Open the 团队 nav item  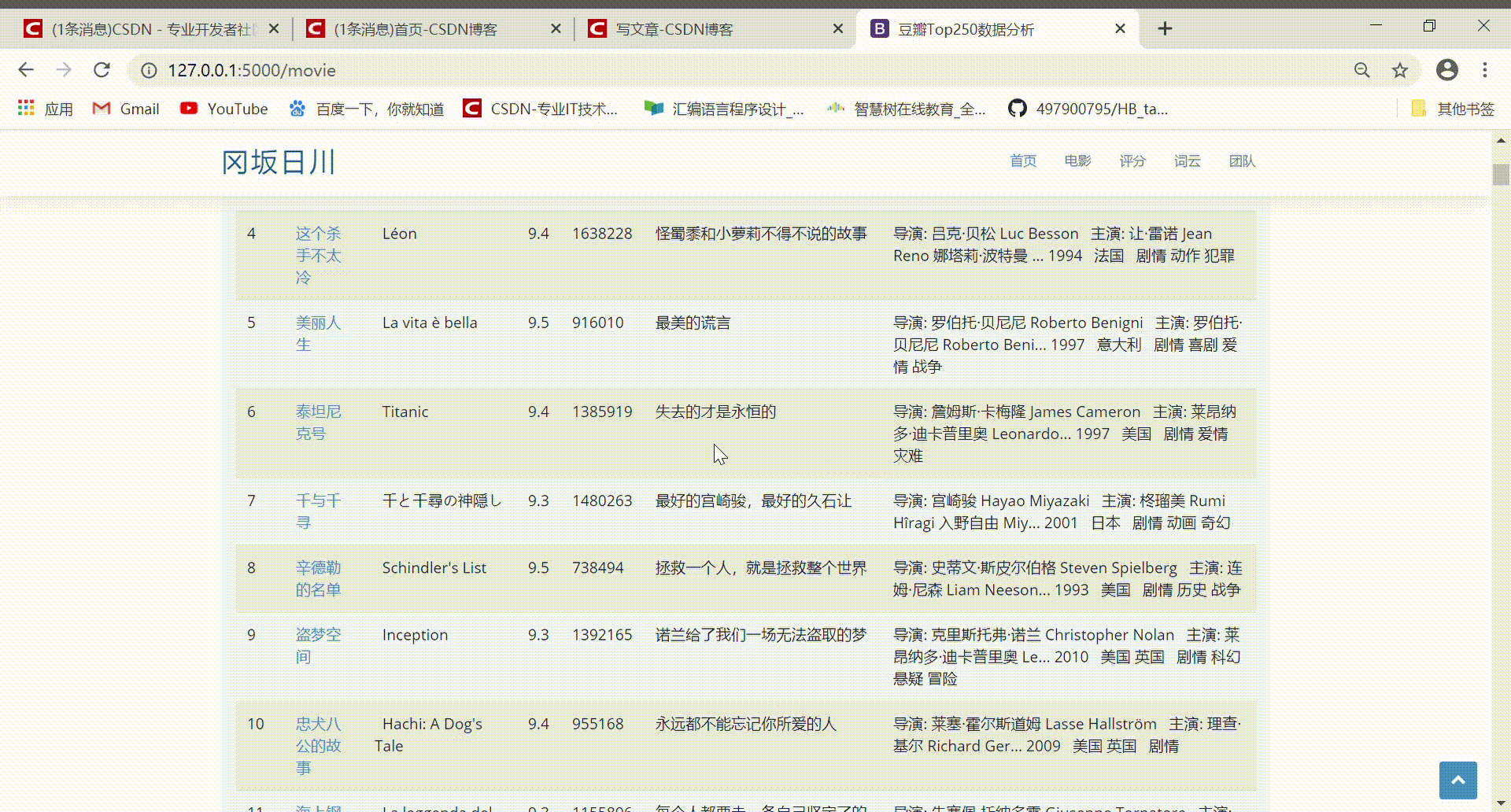[x=1242, y=161]
